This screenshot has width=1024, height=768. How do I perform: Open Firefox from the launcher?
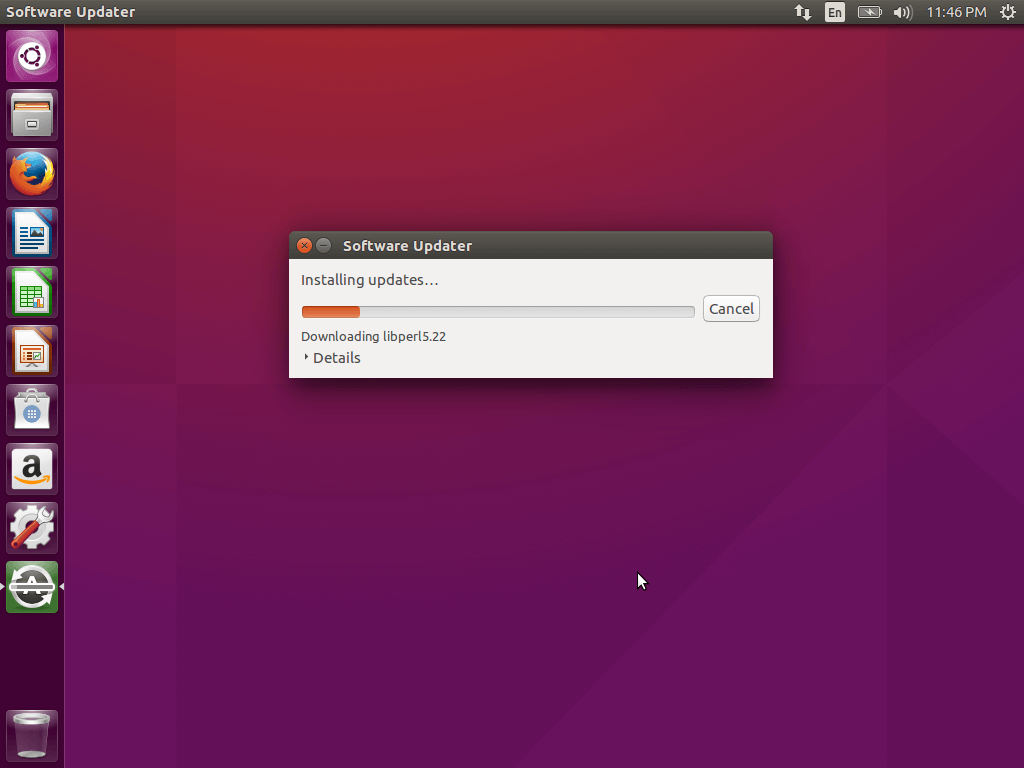31,173
